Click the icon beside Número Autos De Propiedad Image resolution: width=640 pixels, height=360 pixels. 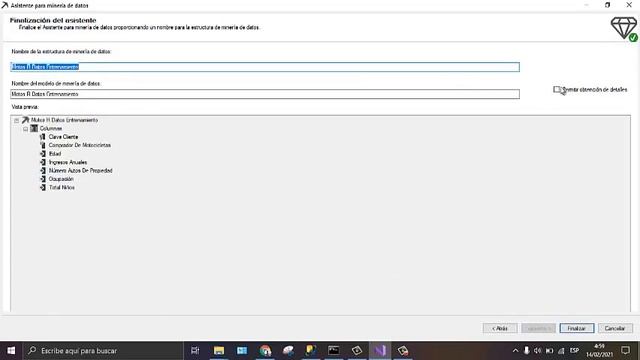pyautogui.click(x=43, y=171)
